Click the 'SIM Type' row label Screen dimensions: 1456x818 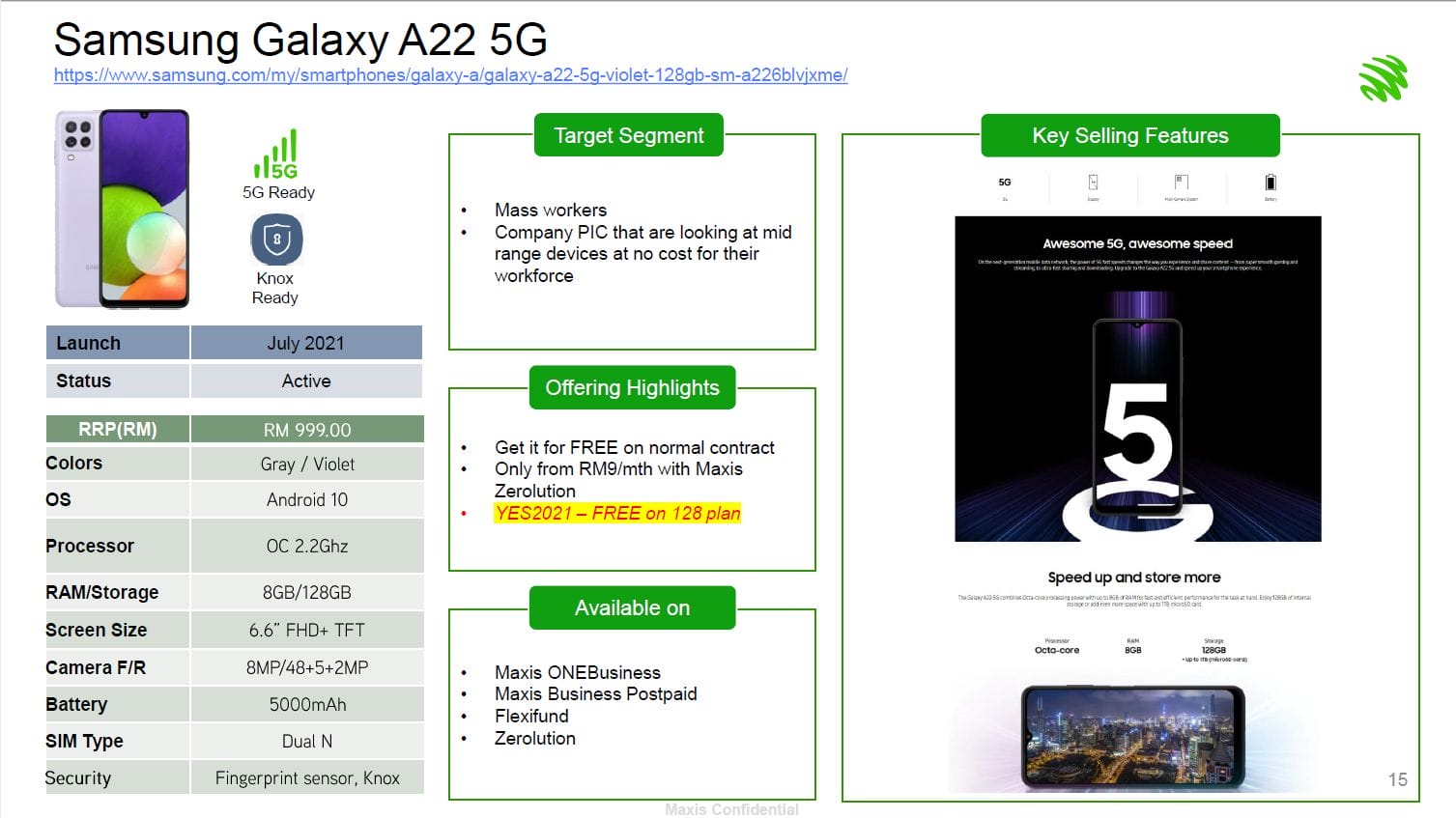tap(117, 741)
